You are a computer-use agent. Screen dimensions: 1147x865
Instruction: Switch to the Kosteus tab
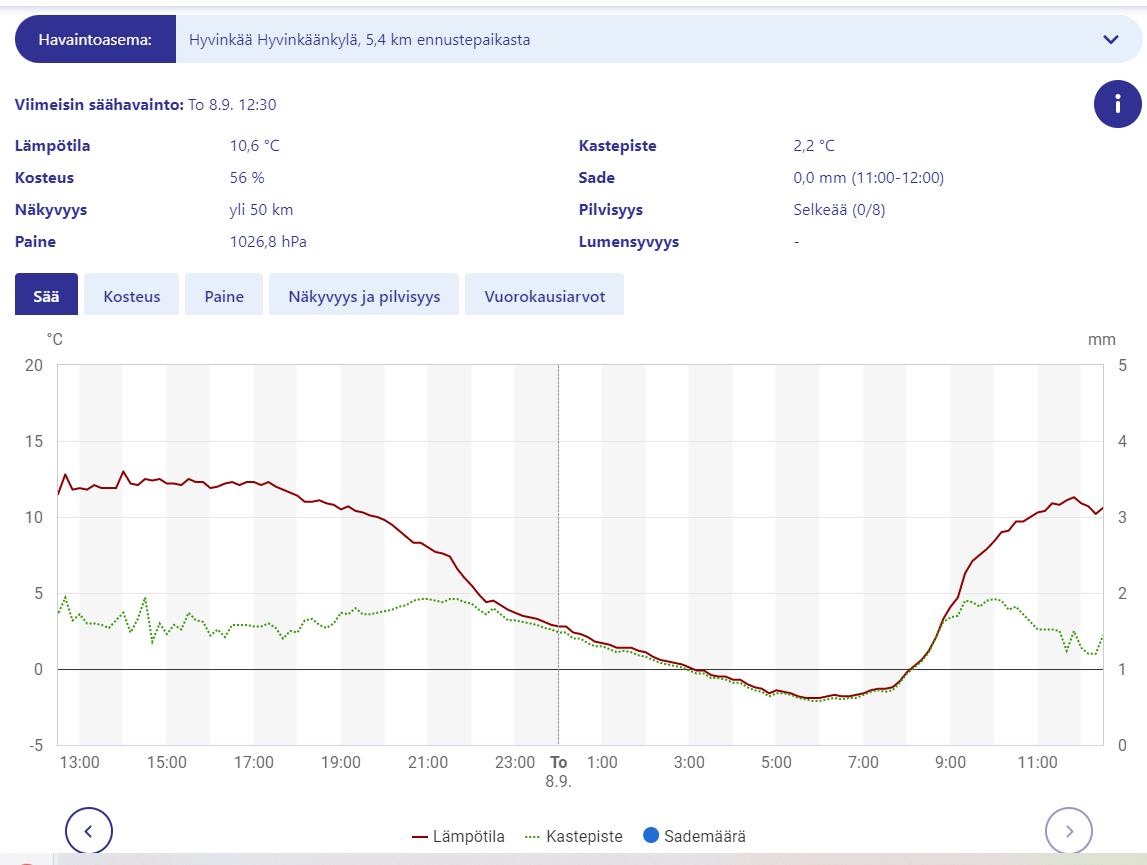point(131,296)
